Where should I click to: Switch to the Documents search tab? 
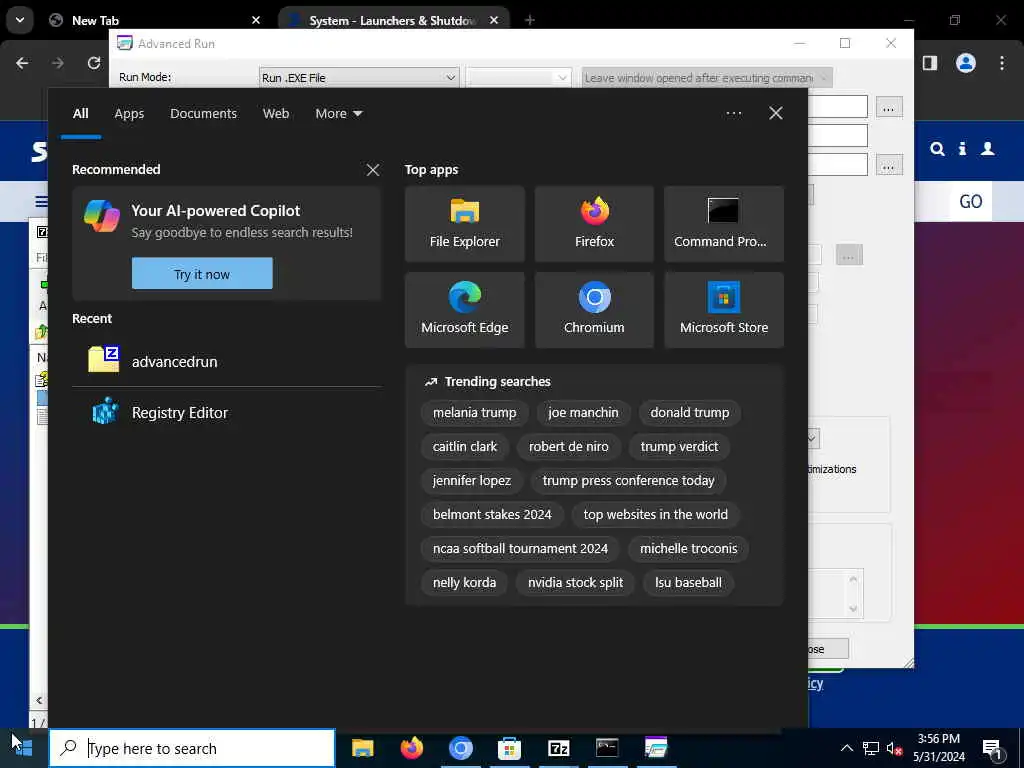tap(203, 114)
